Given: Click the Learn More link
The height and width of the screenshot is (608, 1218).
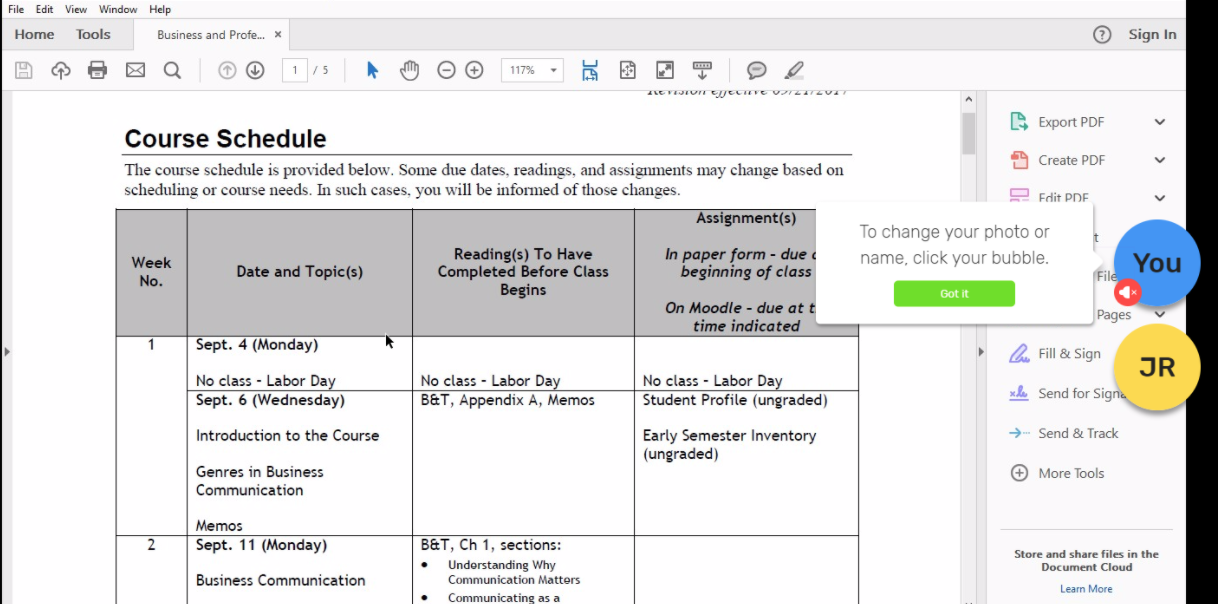Looking at the screenshot, I should coord(1086,589).
